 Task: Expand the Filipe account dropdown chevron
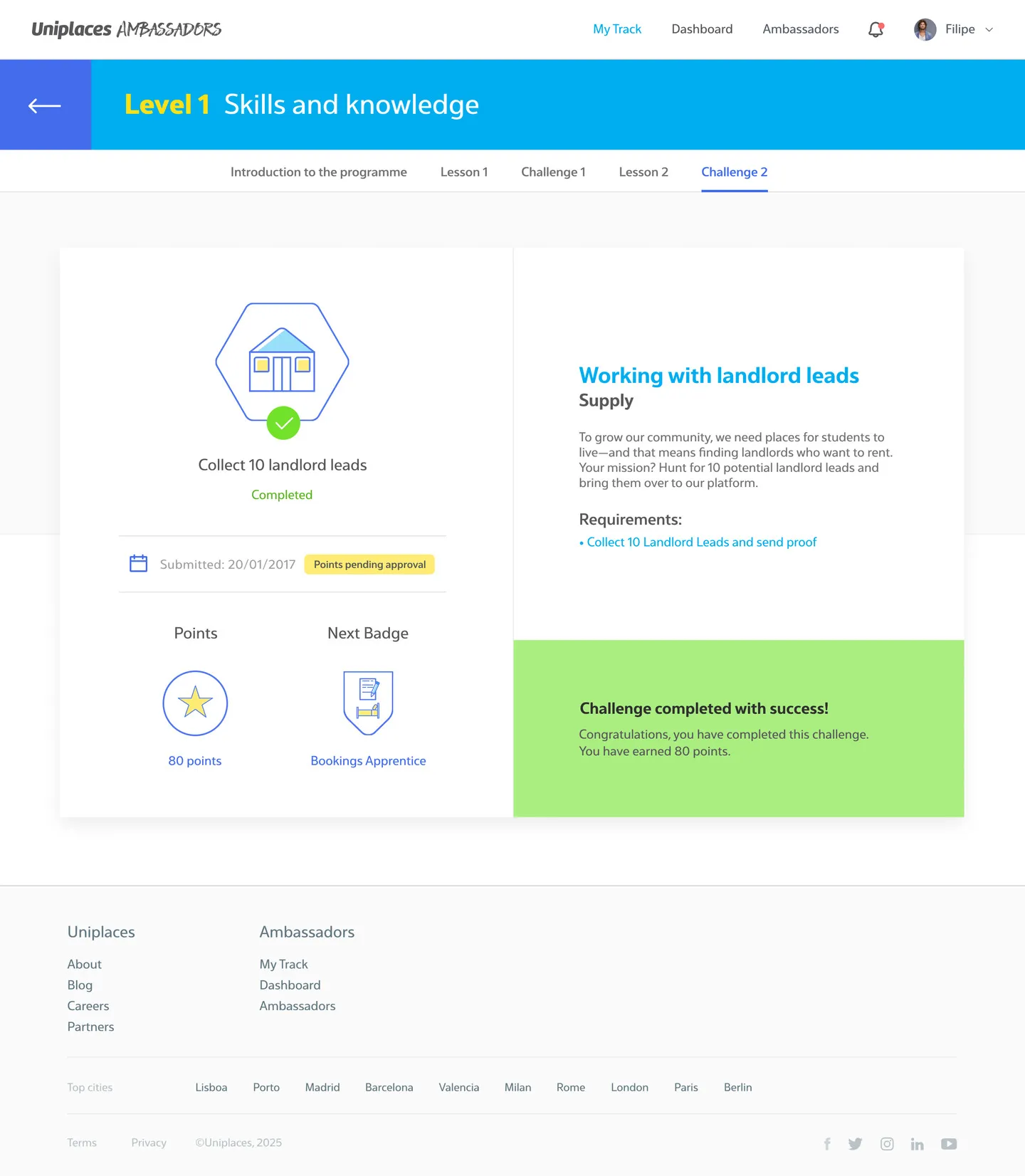[989, 30]
